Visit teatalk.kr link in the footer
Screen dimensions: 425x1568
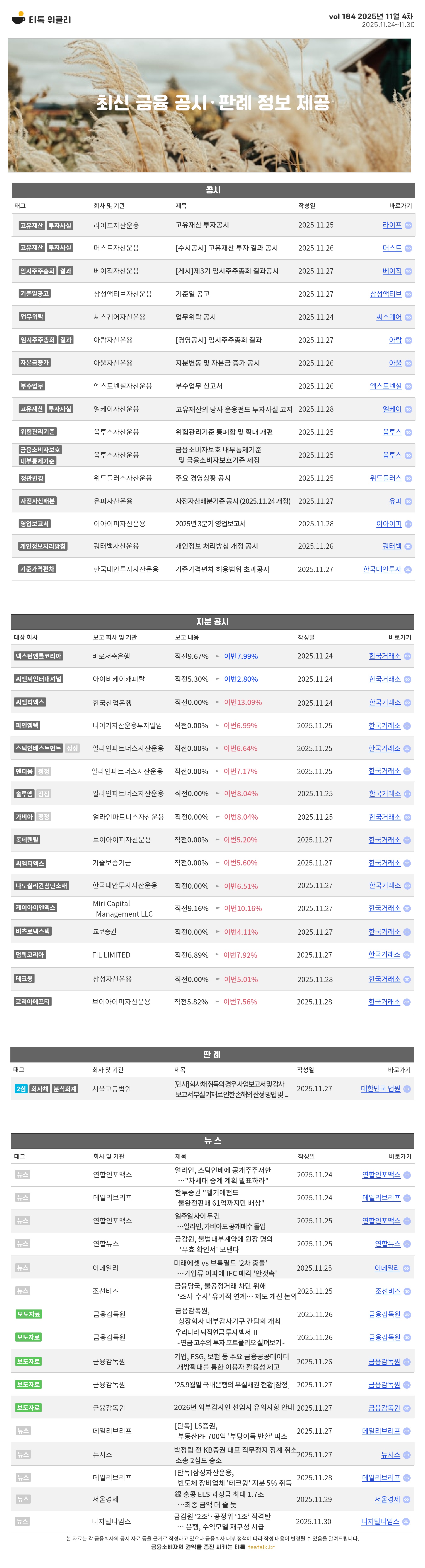(x=261, y=1547)
